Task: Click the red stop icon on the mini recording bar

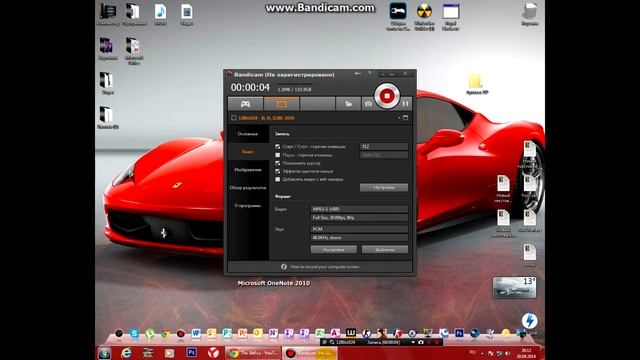Action: pos(437,342)
